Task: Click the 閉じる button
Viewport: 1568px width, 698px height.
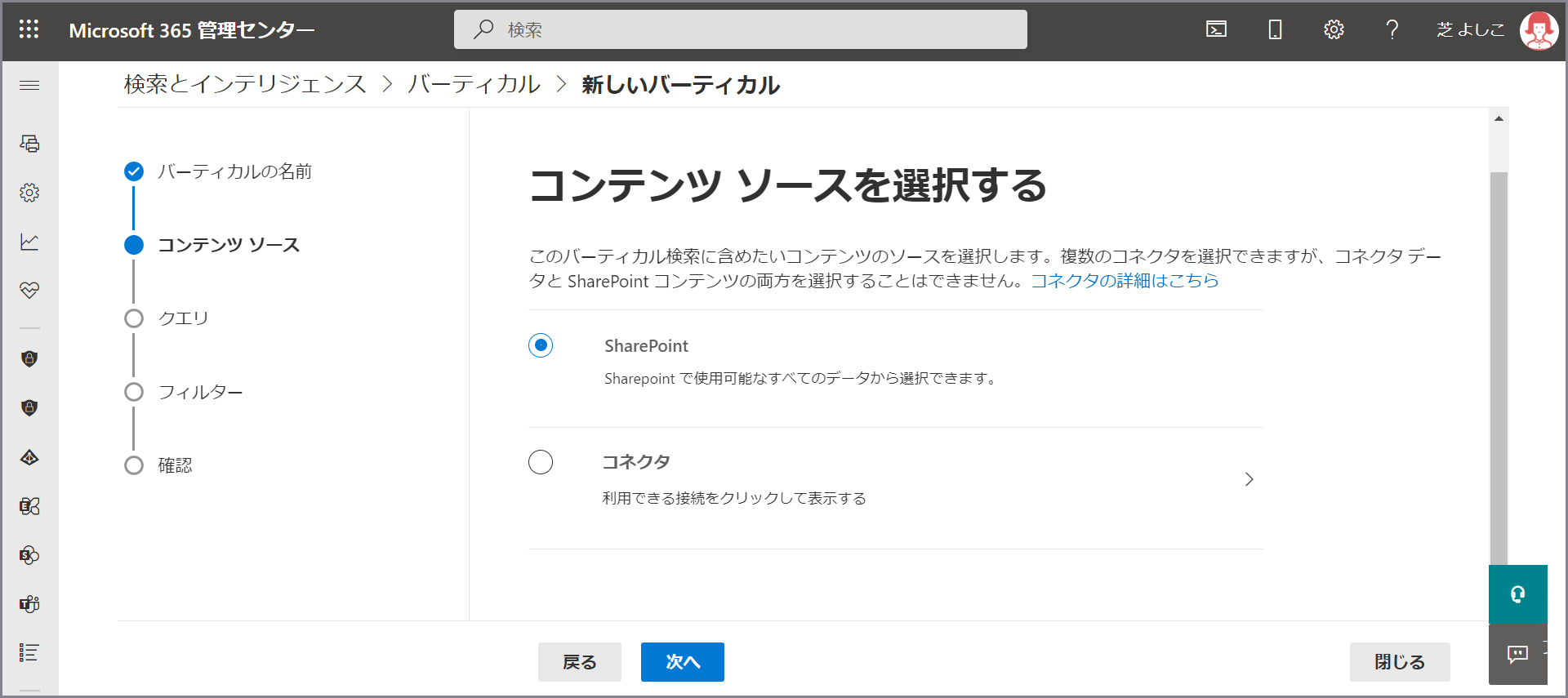Action: tap(1400, 662)
